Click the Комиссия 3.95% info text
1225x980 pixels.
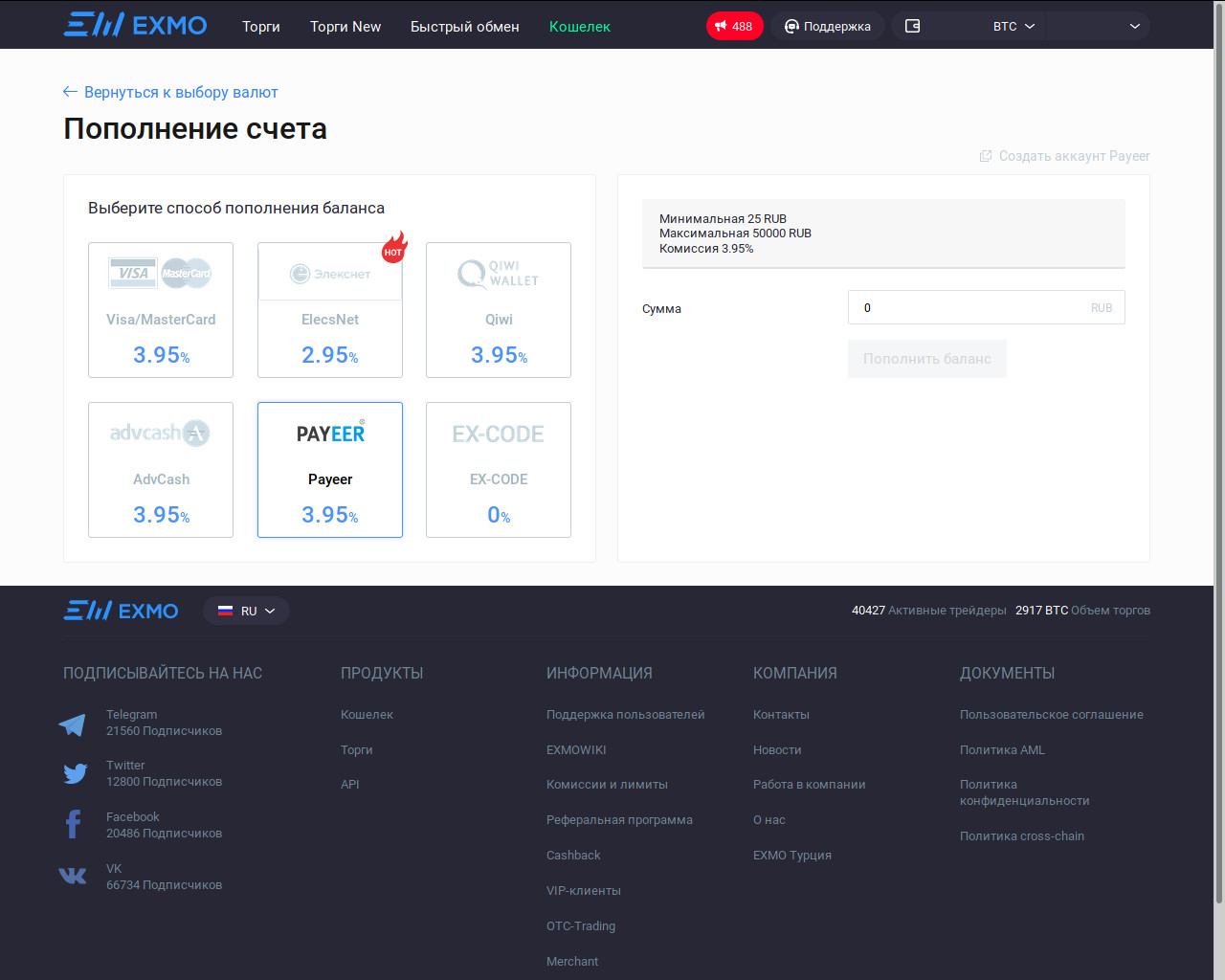pyautogui.click(x=706, y=249)
